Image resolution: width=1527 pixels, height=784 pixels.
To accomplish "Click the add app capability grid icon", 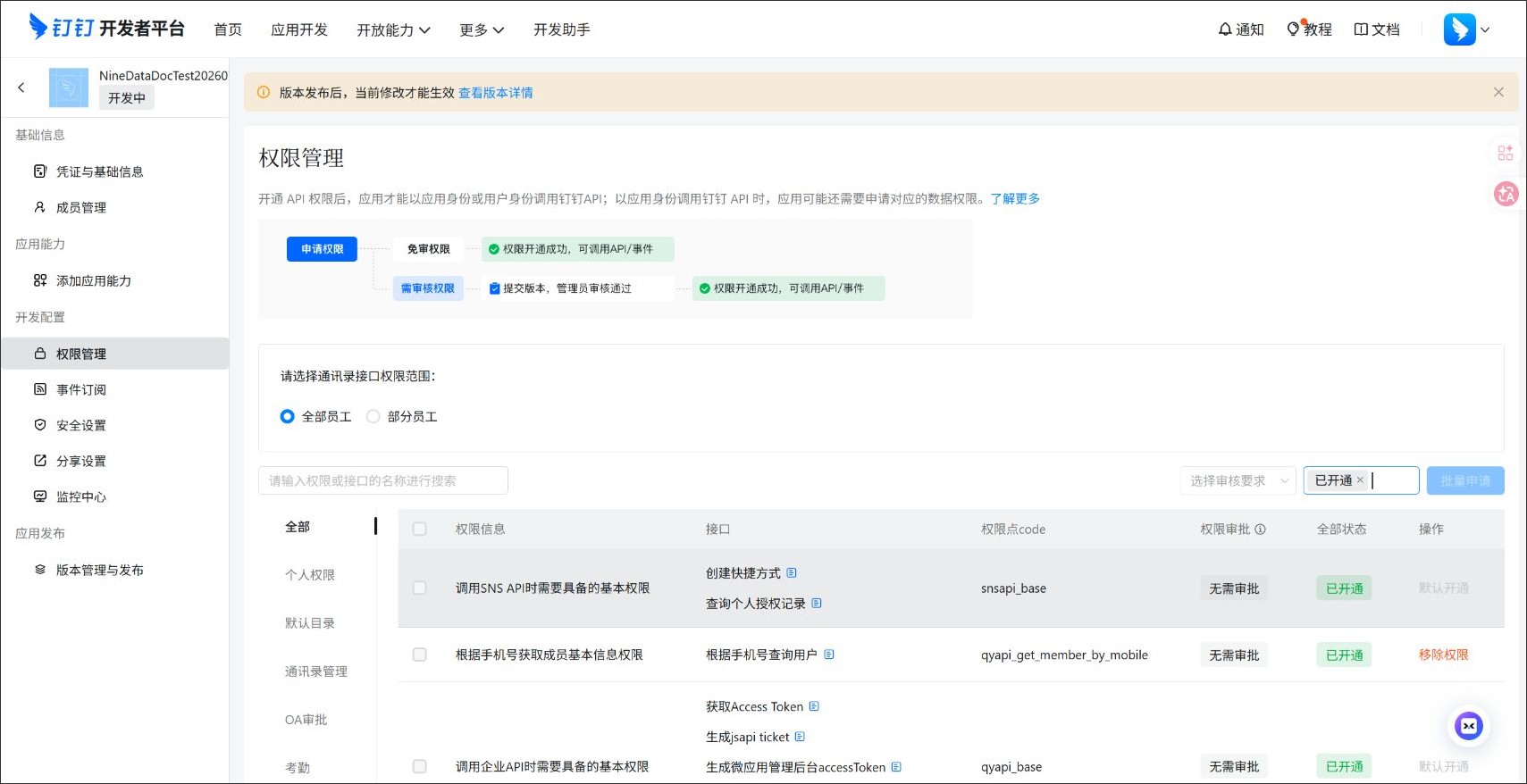I will coord(39,280).
